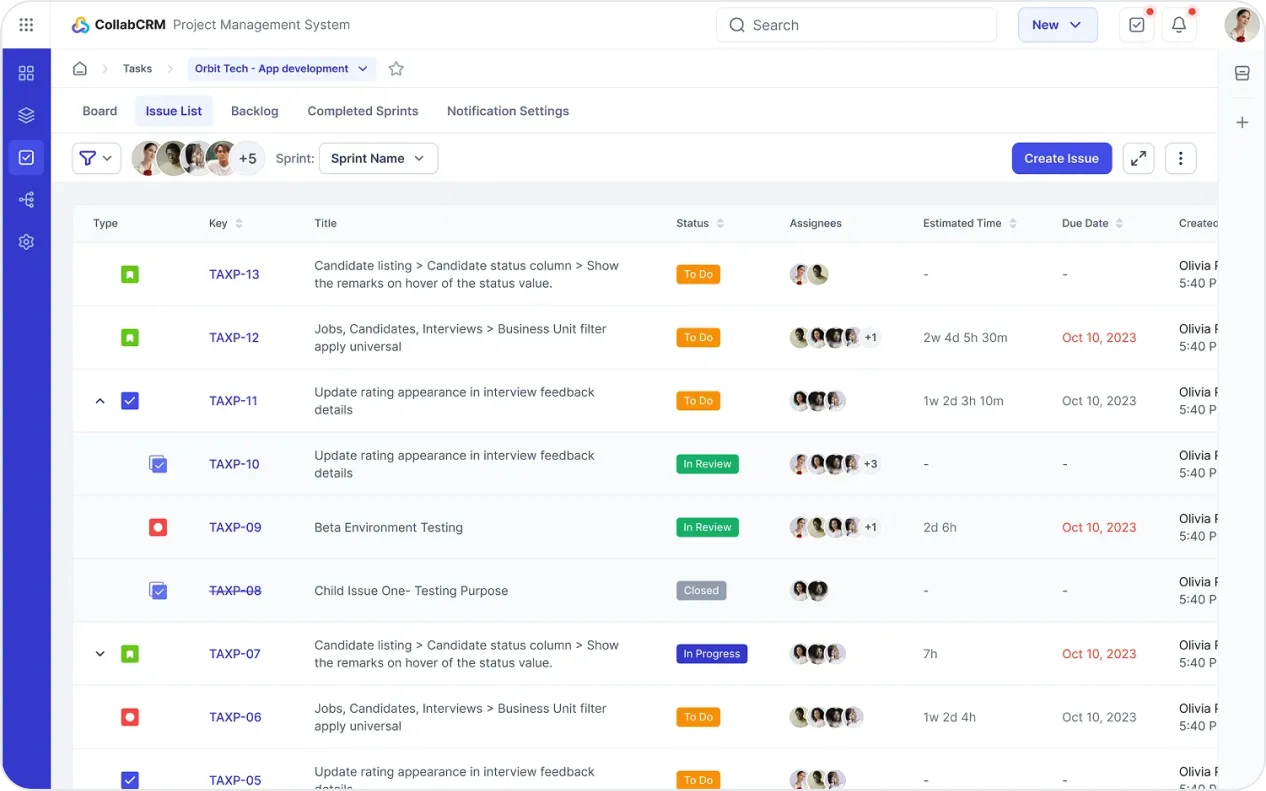
Task: Collapse the TAXP-11 row child issues
Action: click(x=99, y=401)
